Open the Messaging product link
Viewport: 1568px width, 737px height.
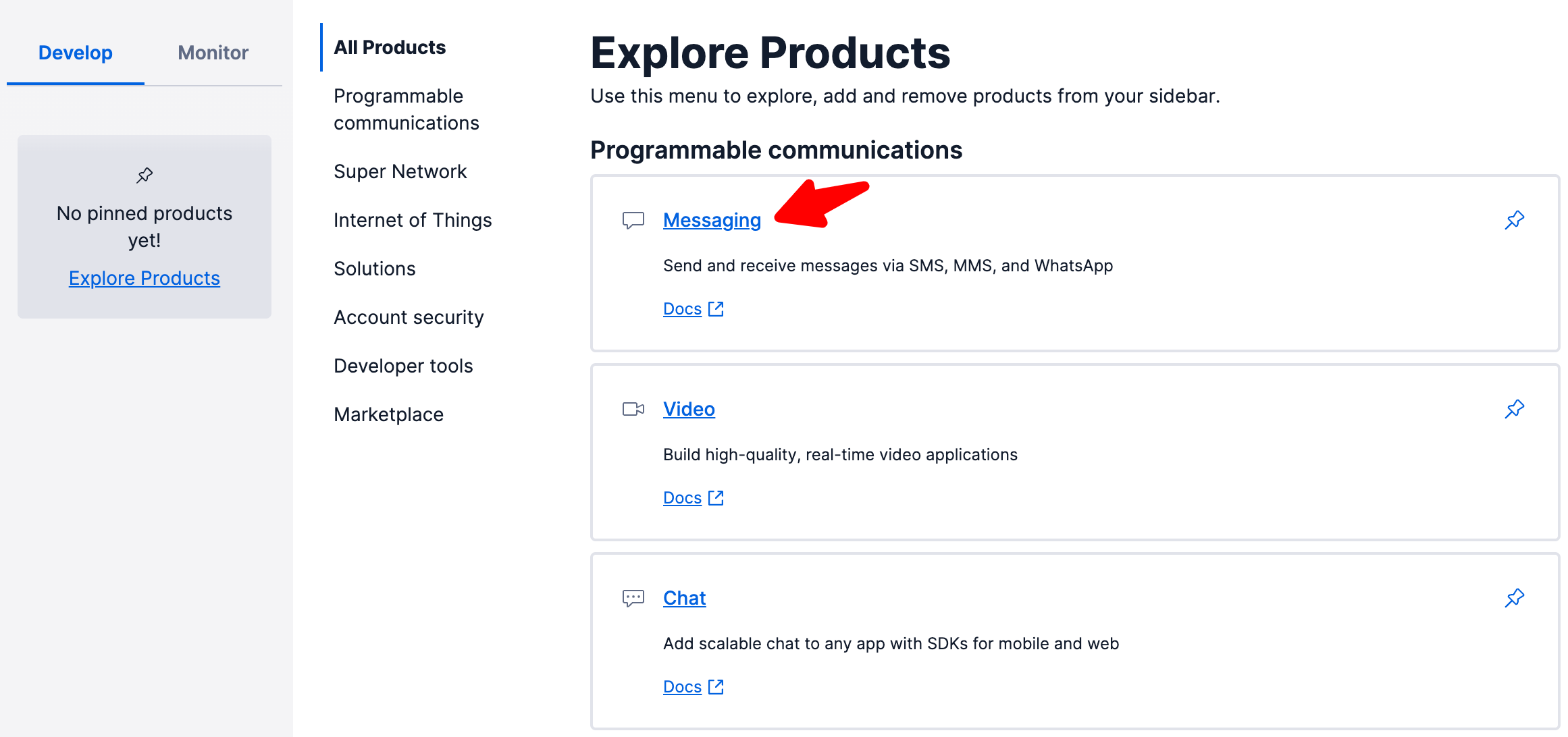[x=712, y=220]
